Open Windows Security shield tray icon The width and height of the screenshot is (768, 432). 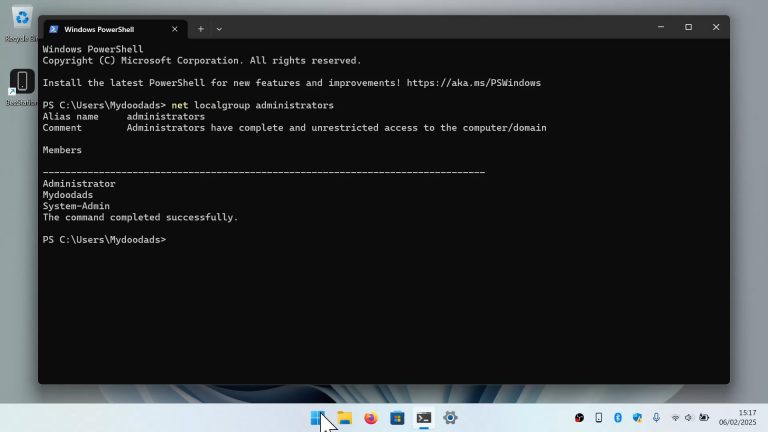click(637, 418)
